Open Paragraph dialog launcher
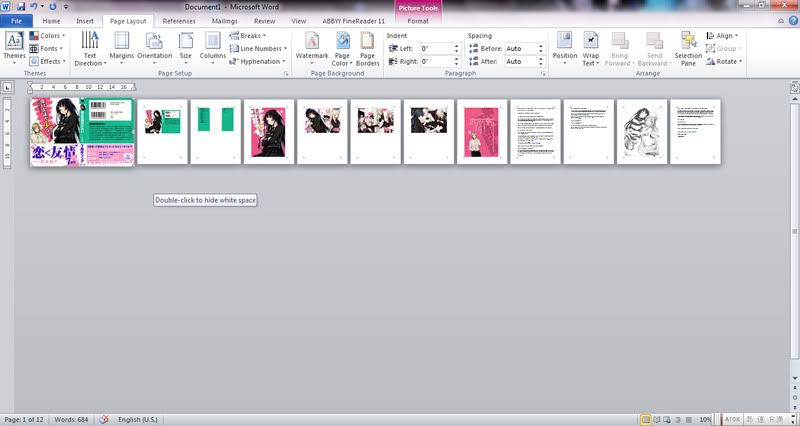Screen dimensions: 800x426 pos(543,74)
